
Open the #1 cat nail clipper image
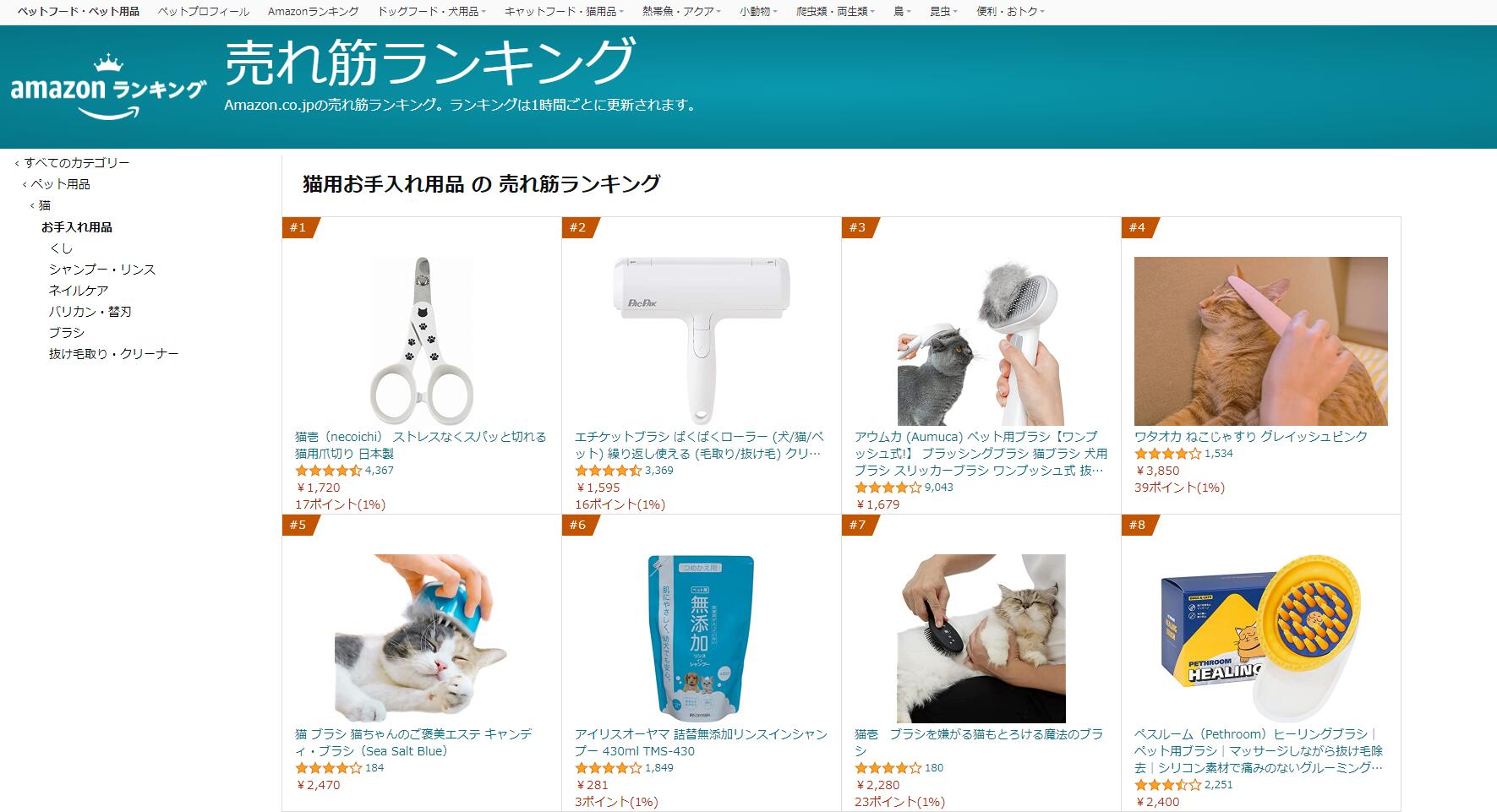[421, 341]
